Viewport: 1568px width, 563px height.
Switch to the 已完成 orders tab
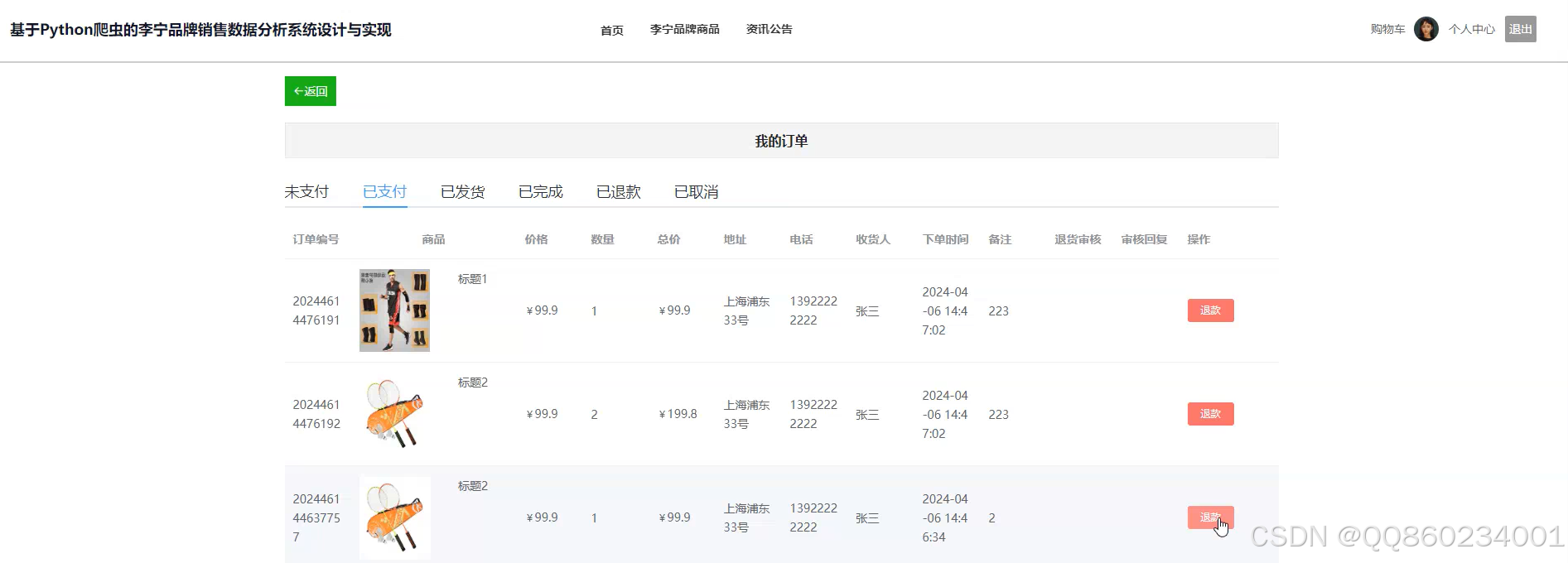541,191
